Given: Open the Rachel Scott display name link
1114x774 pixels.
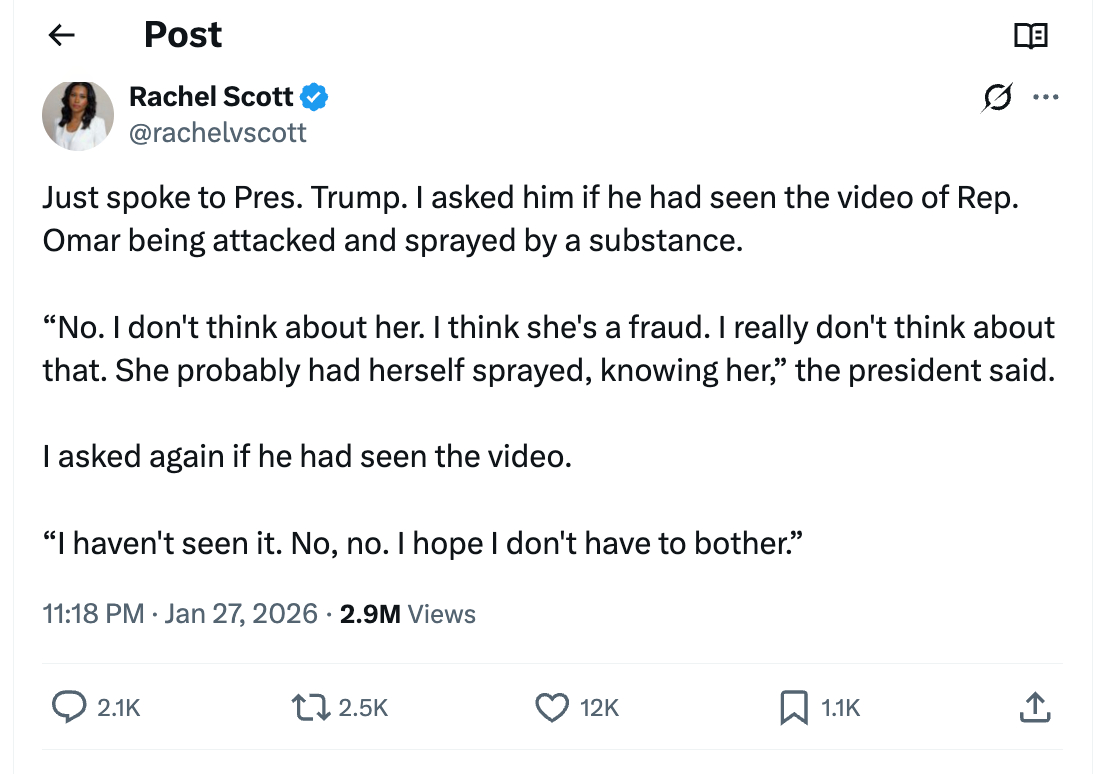Looking at the screenshot, I should click(x=211, y=97).
